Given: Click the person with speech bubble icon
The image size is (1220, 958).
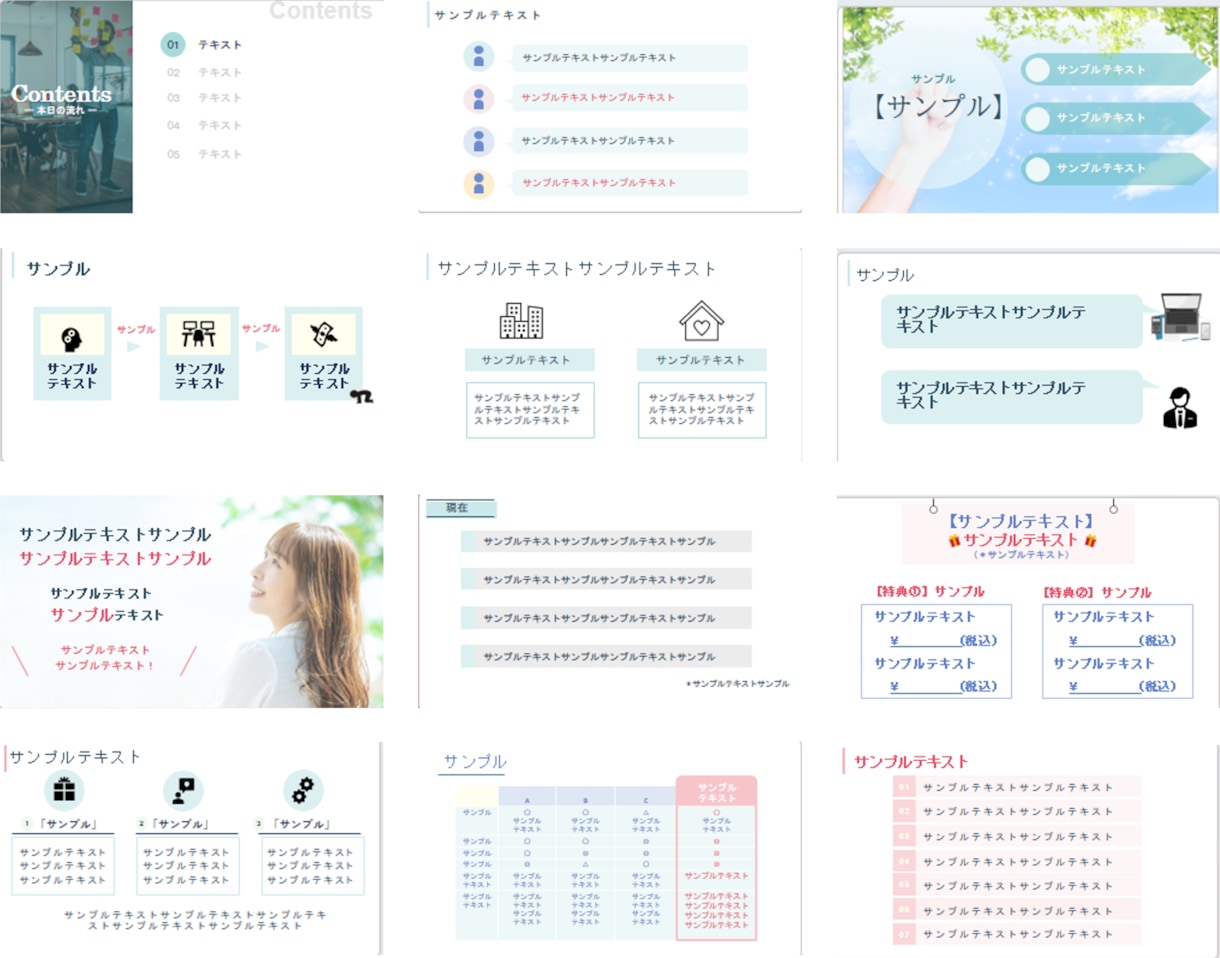Looking at the screenshot, I should coord(183,791).
